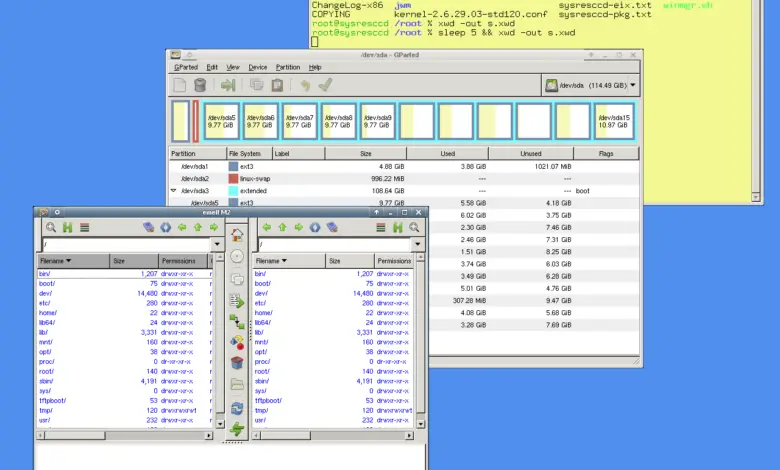Viewport: 780px width, 470px height.
Task: Click right pane Filename column sort header
Action: (x=290, y=261)
